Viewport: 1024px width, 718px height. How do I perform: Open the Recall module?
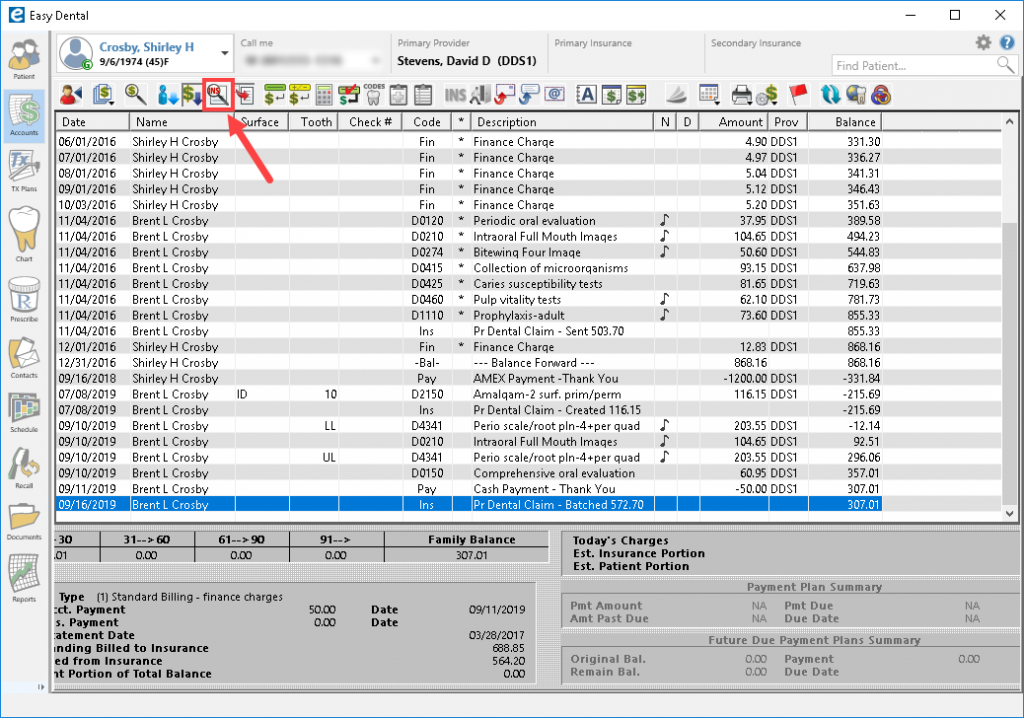click(x=24, y=468)
